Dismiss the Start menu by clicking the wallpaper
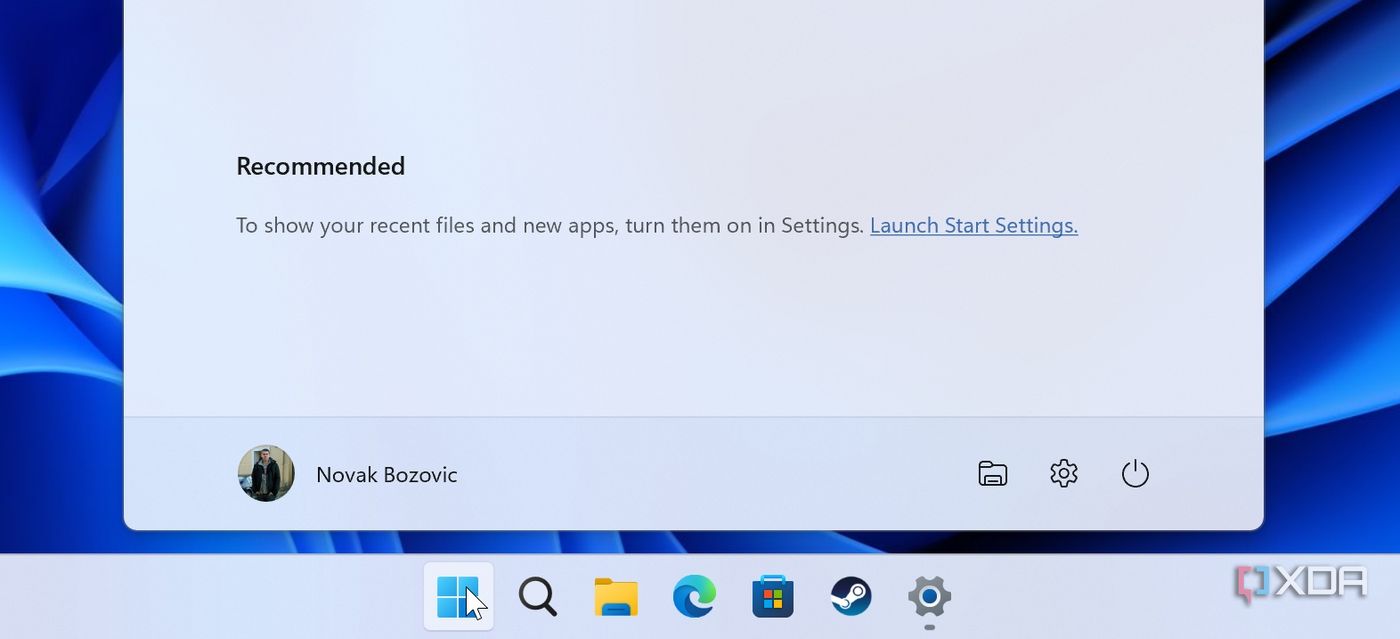Image resolution: width=1400 pixels, height=639 pixels. pos(60,300)
